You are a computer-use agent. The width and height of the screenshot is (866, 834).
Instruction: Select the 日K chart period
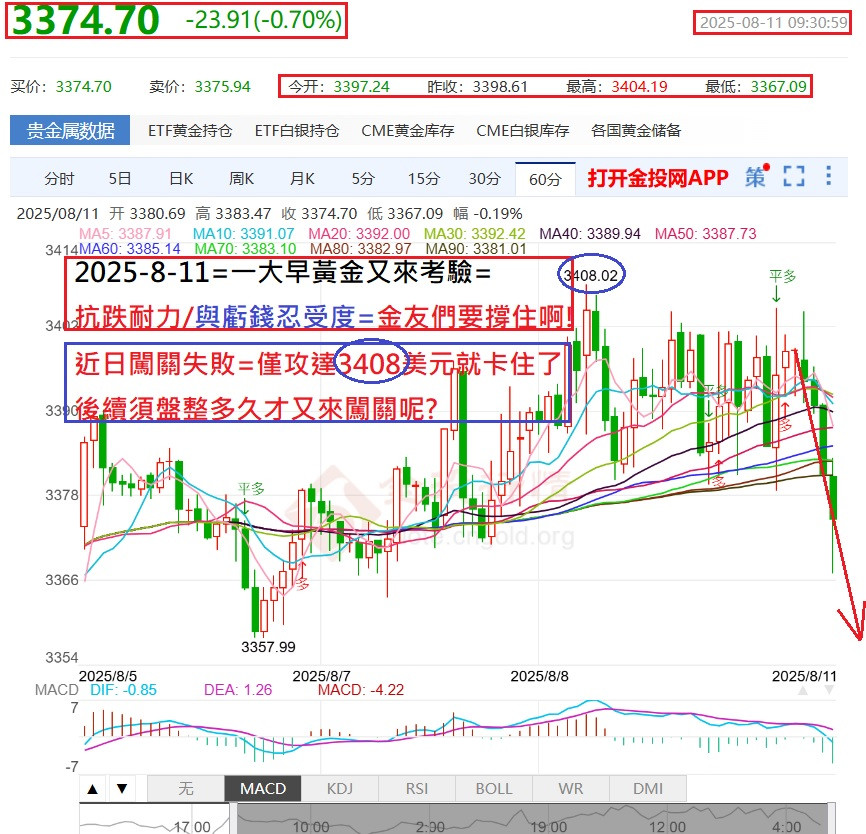click(x=181, y=179)
